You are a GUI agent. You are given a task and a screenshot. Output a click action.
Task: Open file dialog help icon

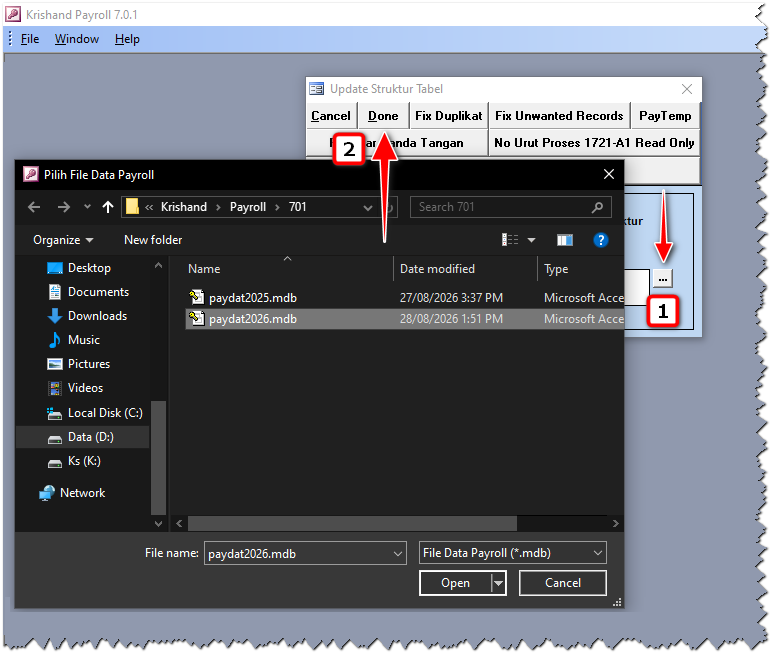(x=601, y=240)
